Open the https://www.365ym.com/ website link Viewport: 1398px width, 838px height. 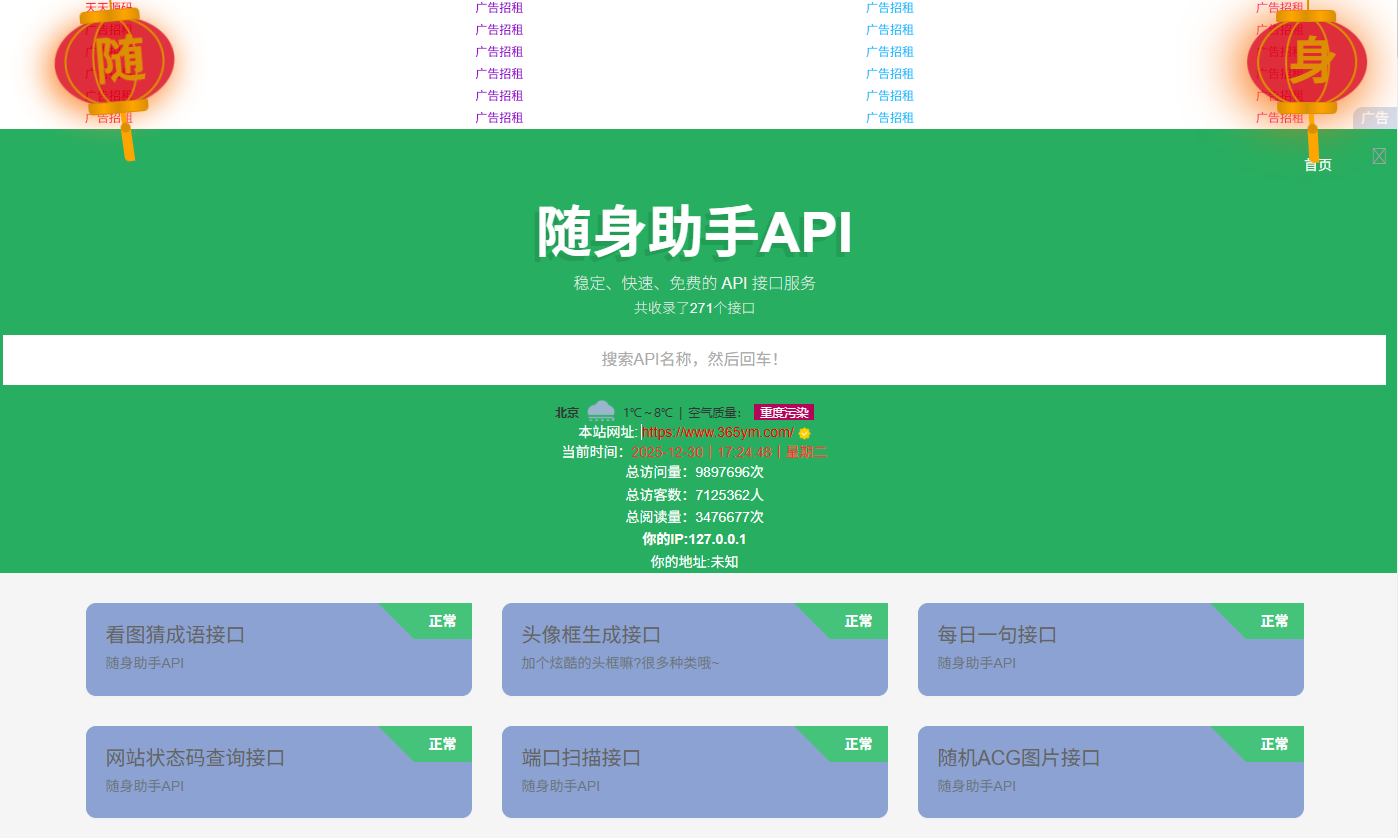pyautogui.click(x=716, y=430)
